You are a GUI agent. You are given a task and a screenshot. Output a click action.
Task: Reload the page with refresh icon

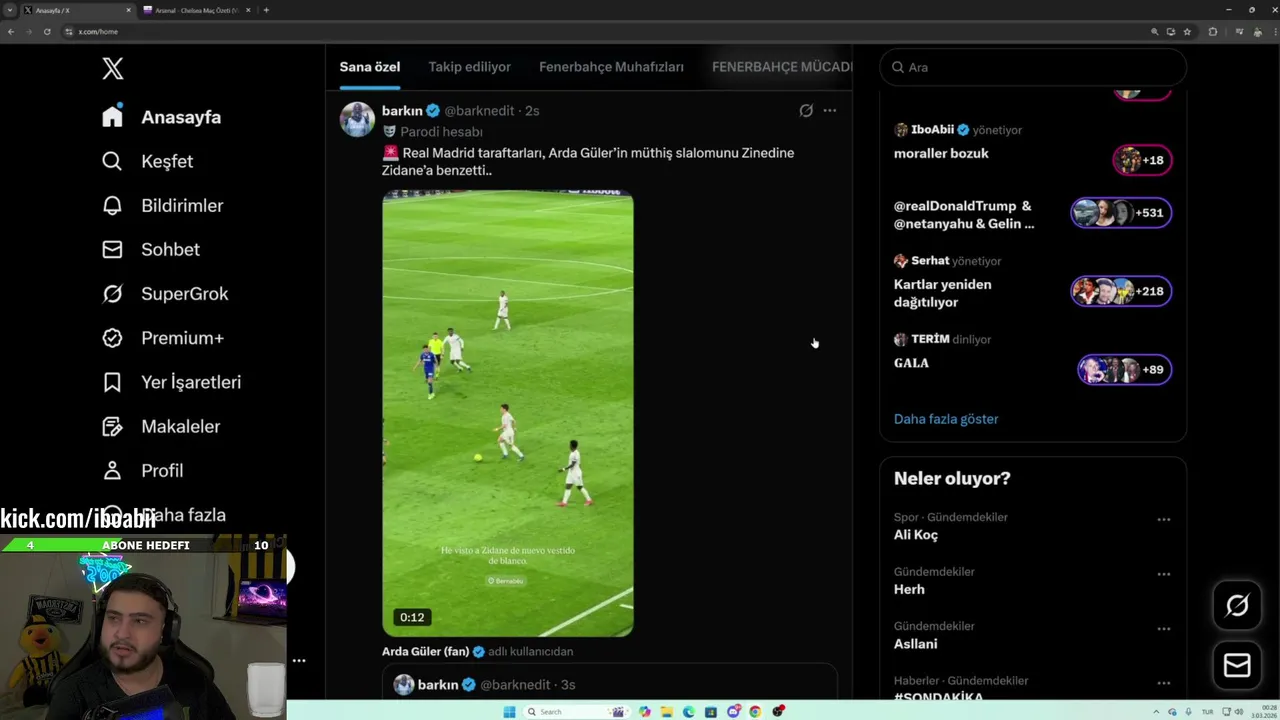pos(47,31)
